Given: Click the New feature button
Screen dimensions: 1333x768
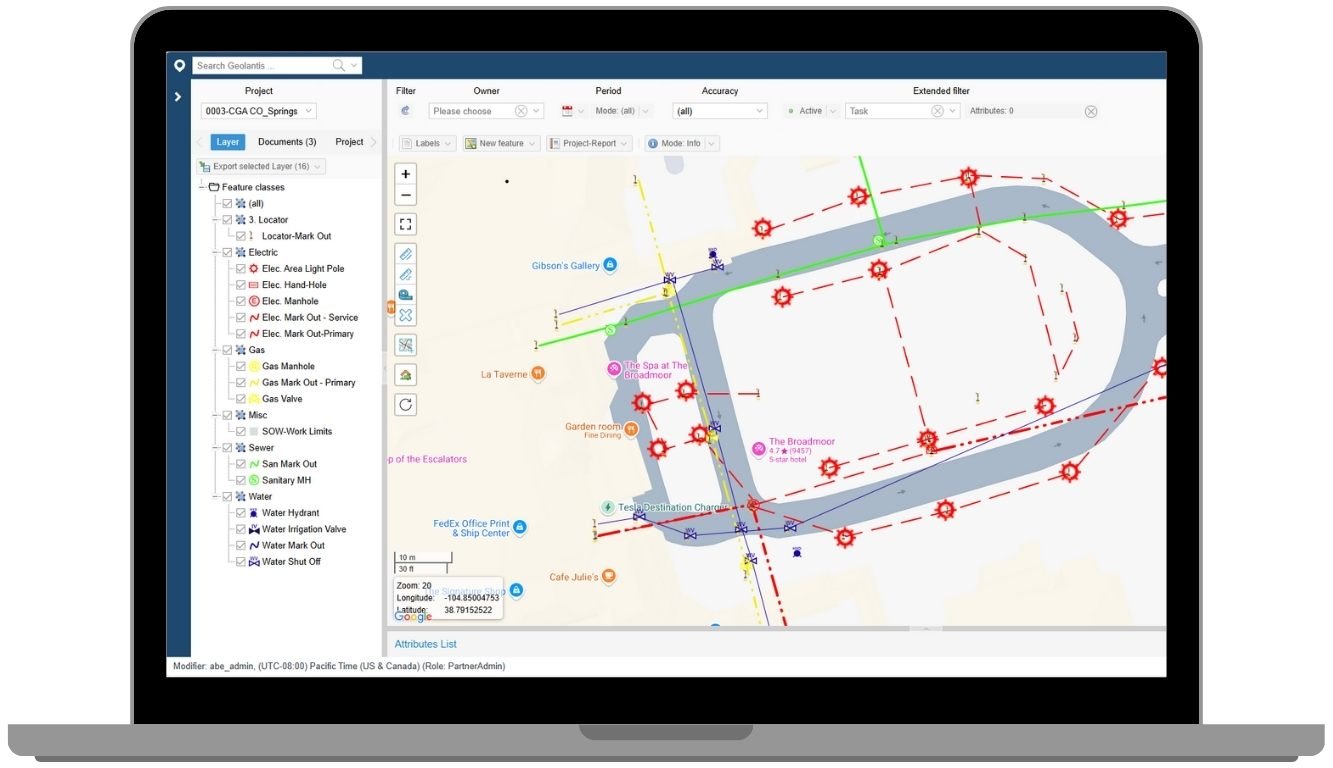Looking at the screenshot, I should [501, 143].
